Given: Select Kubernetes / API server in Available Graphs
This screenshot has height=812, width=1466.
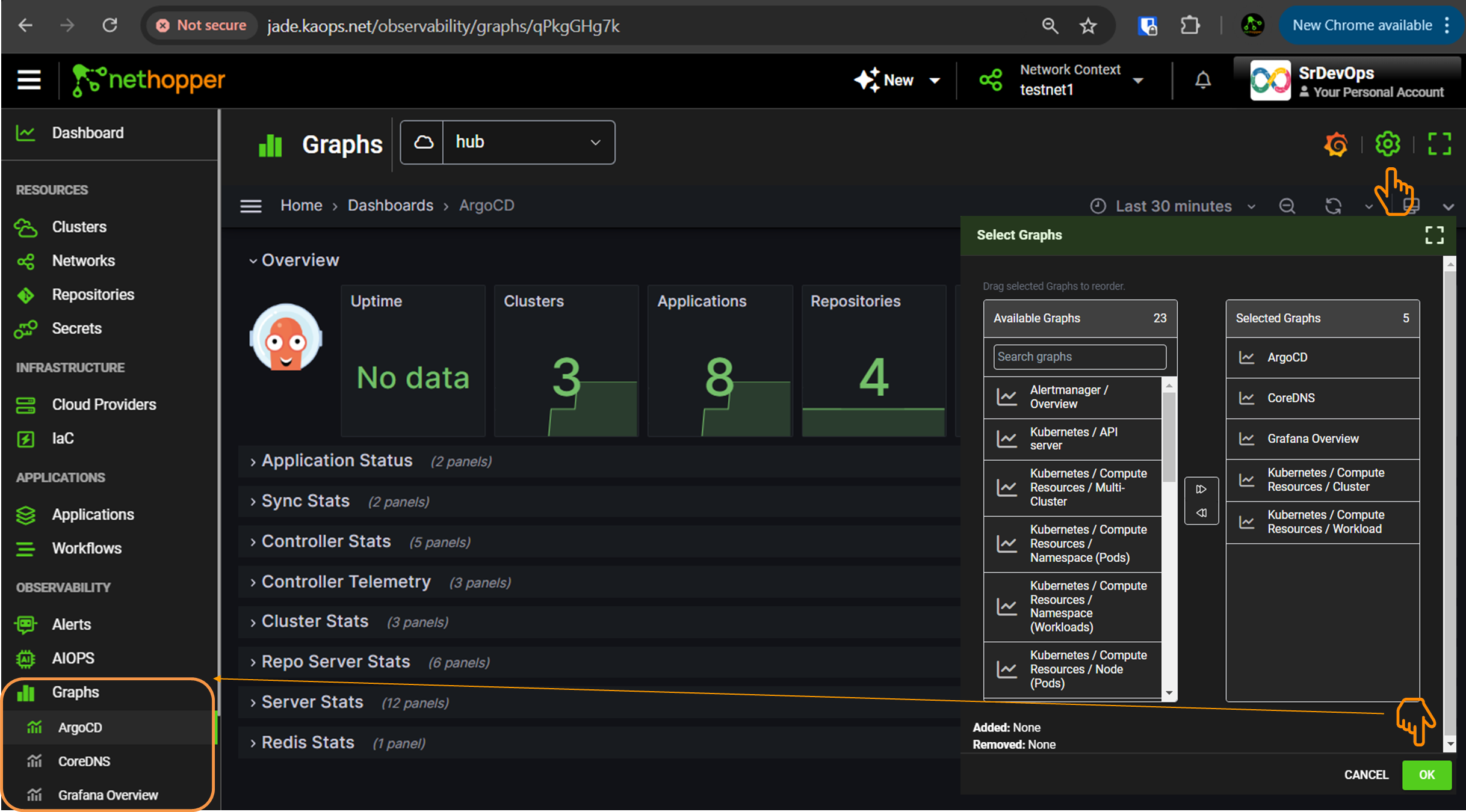Looking at the screenshot, I should [x=1072, y=439].
